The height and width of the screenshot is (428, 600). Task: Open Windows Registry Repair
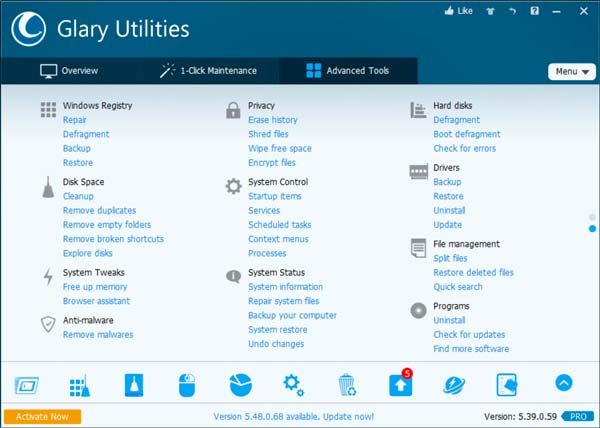click(75, 120)
